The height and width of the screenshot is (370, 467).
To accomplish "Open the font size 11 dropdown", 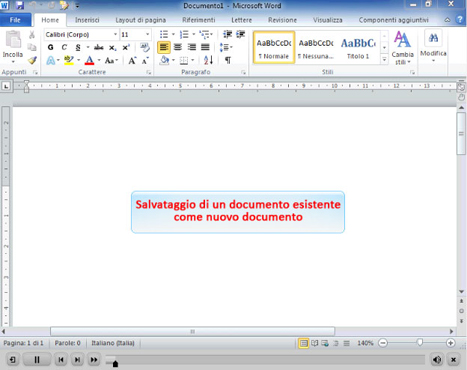I will [x=147, y=34].
